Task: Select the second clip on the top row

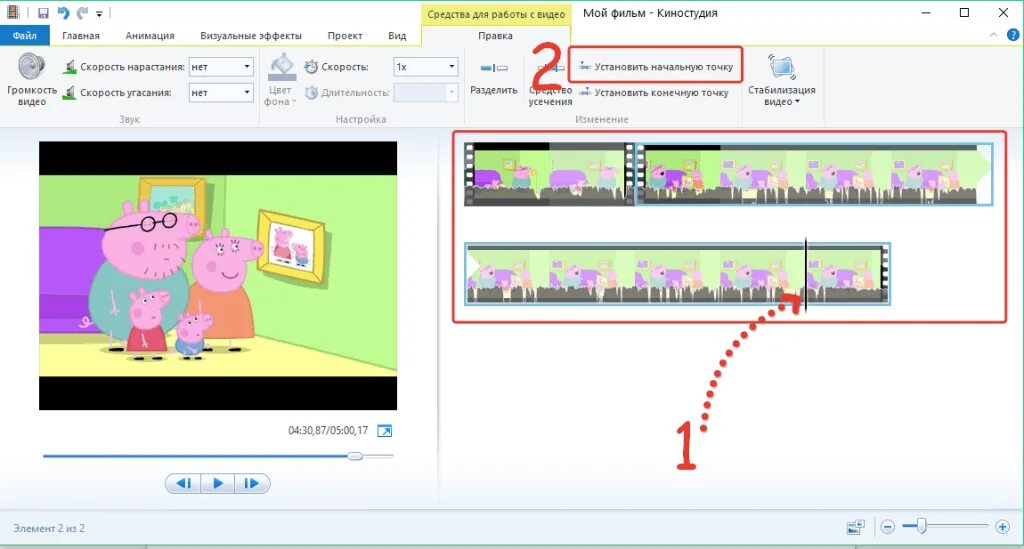Action: point(814,174)
